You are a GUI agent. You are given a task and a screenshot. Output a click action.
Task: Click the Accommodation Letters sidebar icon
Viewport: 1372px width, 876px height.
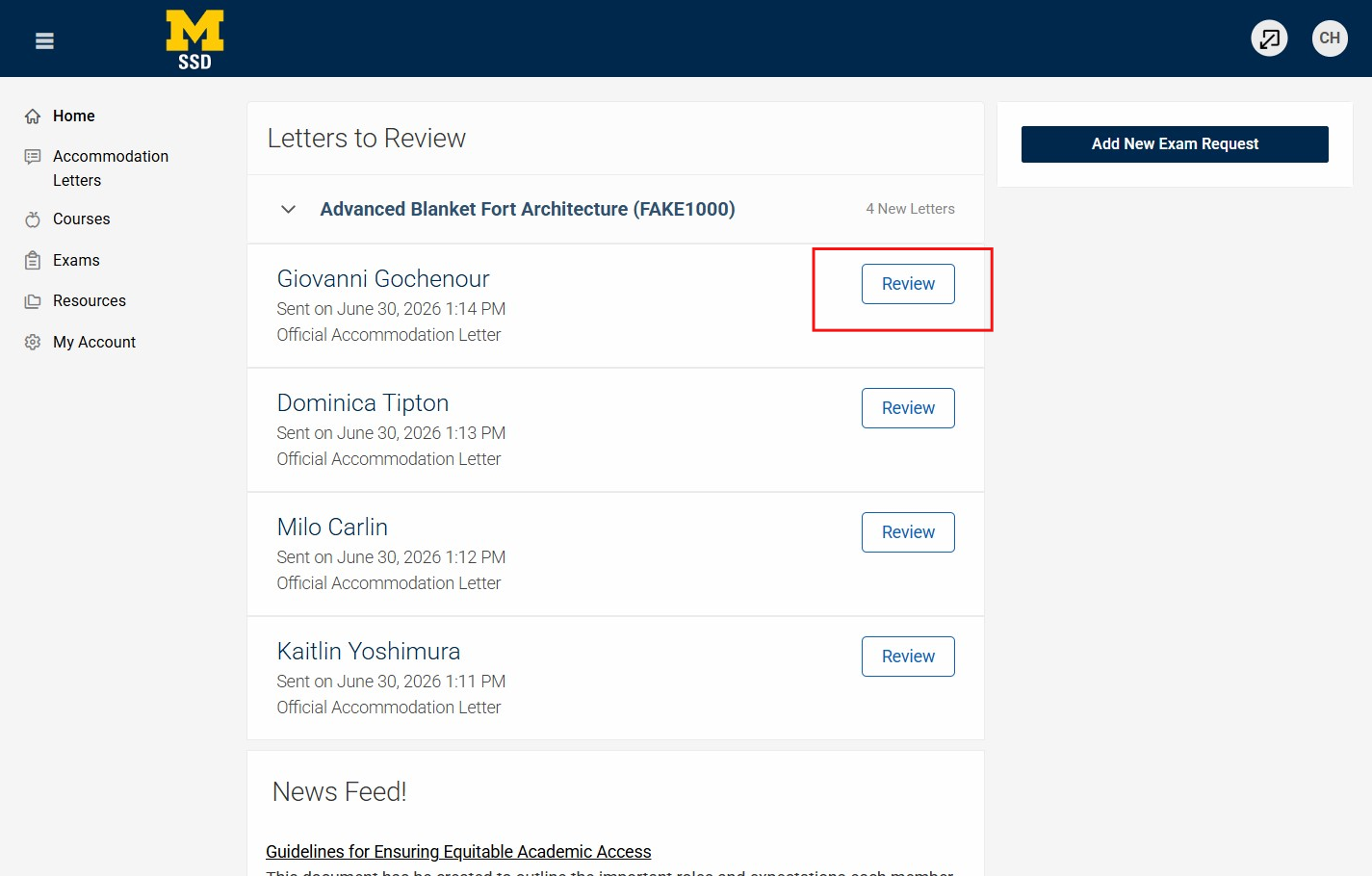[x=33, y=157]
